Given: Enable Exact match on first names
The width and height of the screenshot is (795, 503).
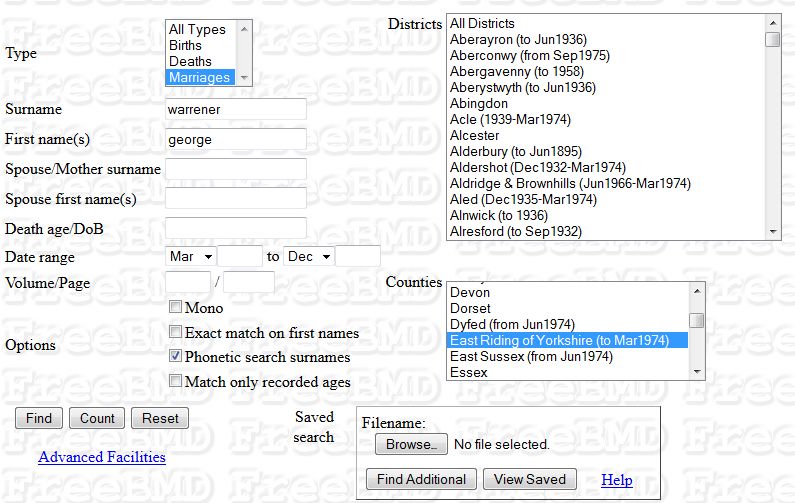Looking at the screenshot, I should point(175,332).
